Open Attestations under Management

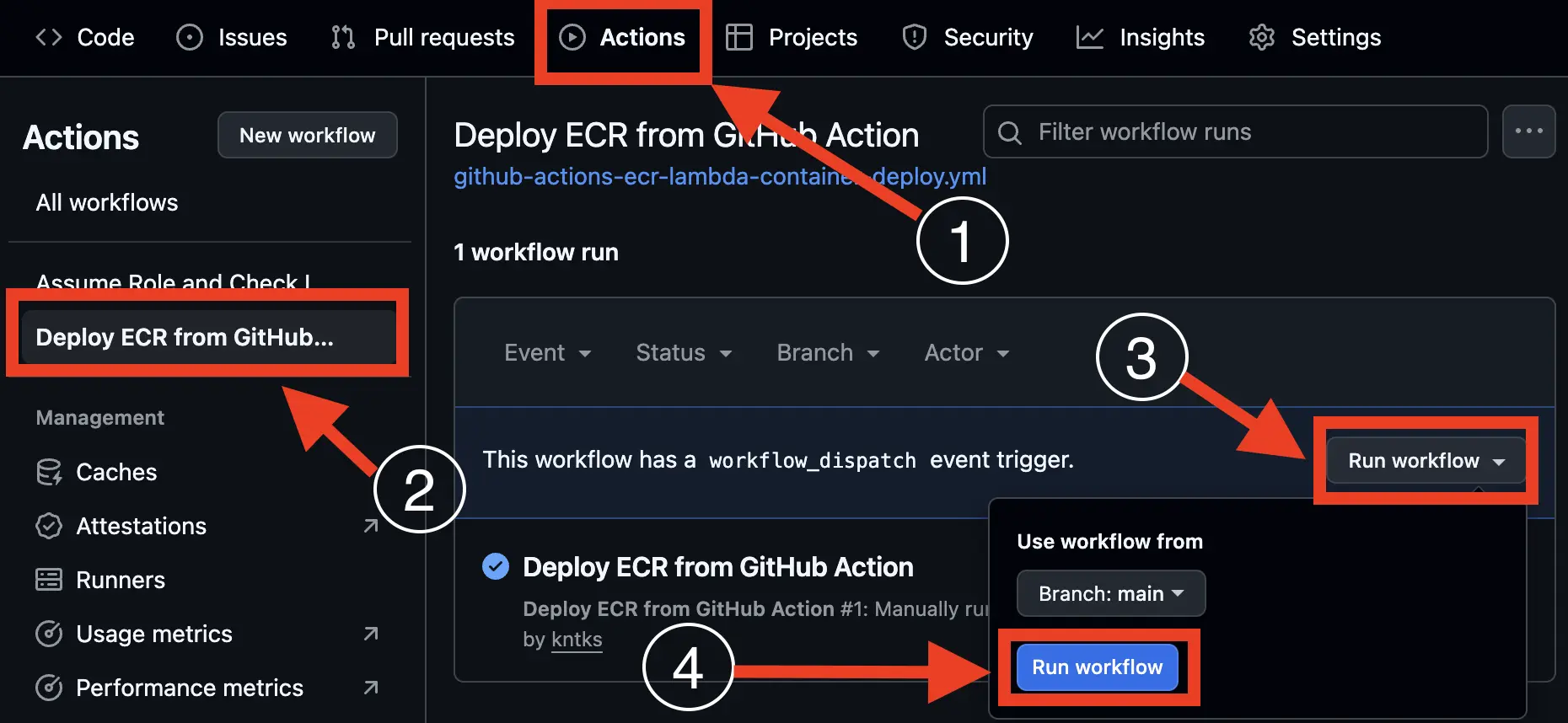141,526
